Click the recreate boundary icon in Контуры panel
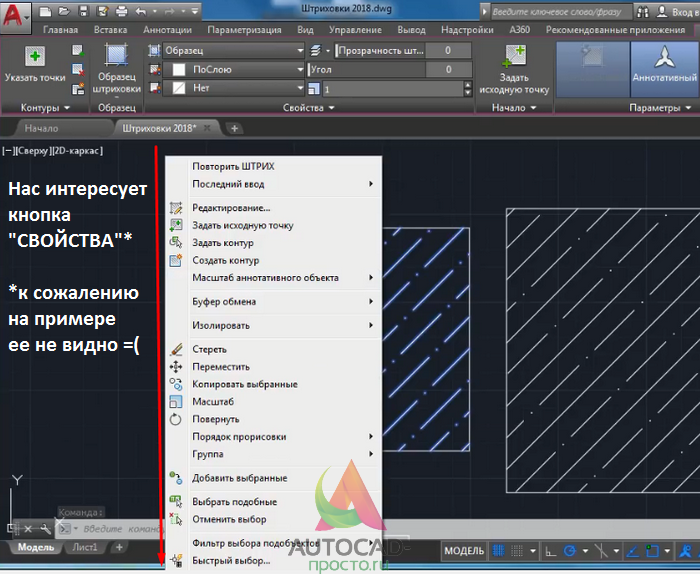The height and width of the screenshot is (574, 700). point(78,89)
